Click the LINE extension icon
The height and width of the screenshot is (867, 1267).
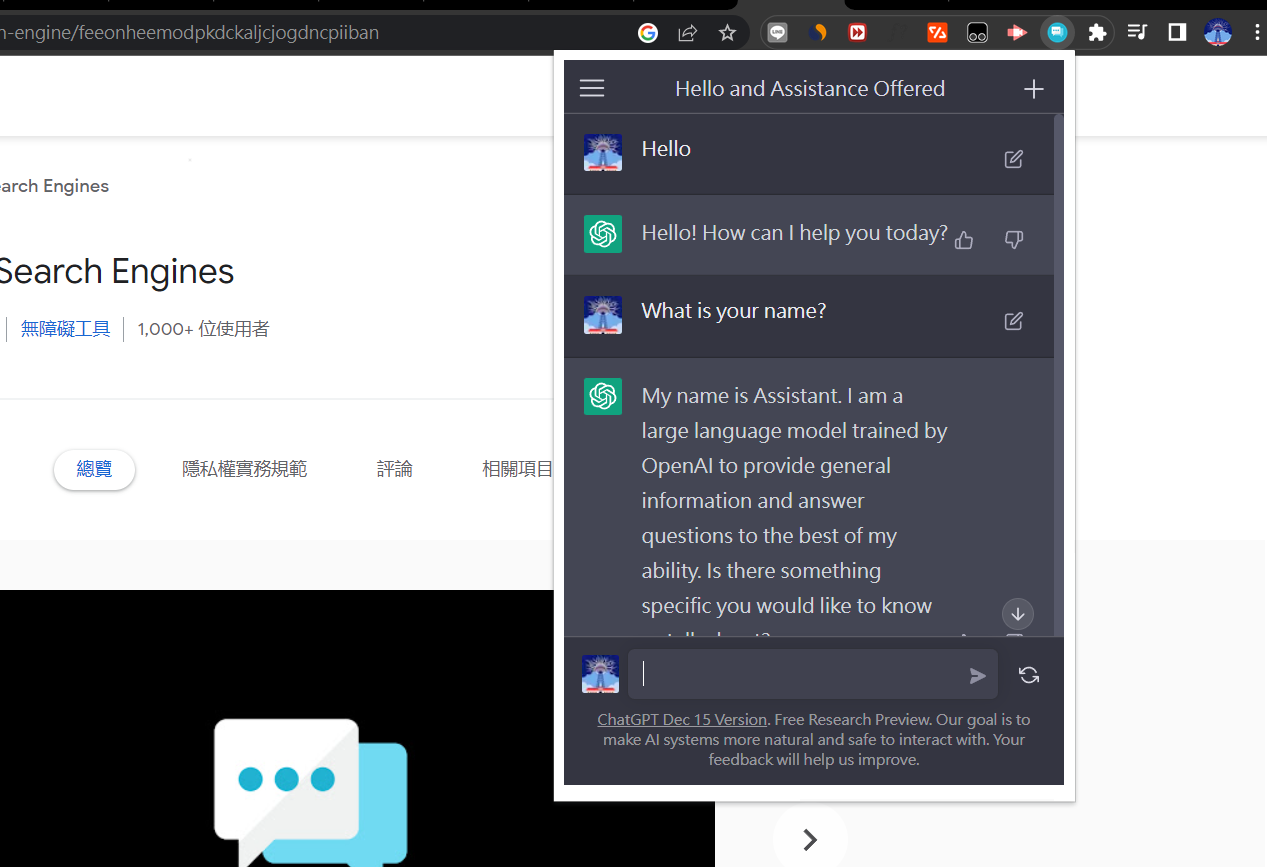[x=777, y=32]
